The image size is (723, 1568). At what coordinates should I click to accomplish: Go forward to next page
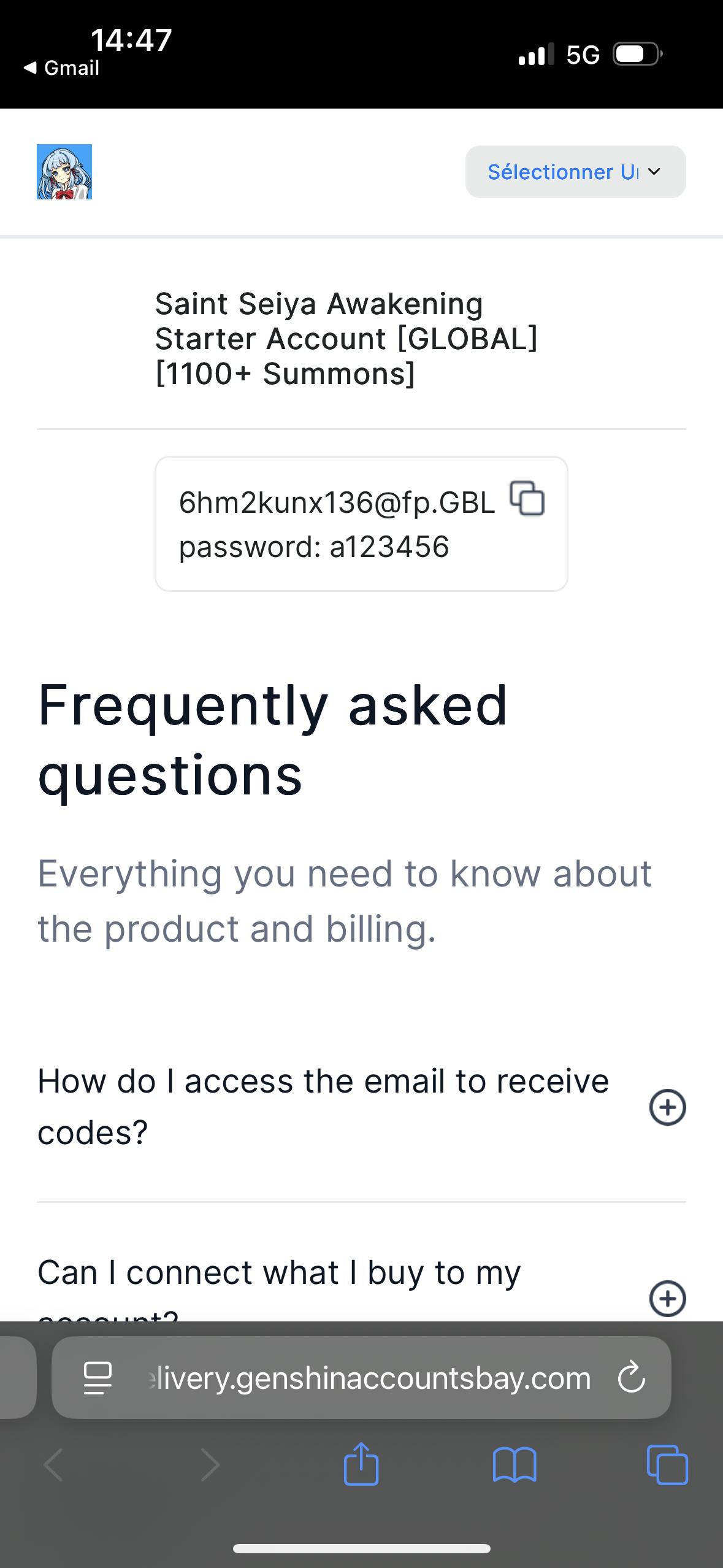[210, 1465]
